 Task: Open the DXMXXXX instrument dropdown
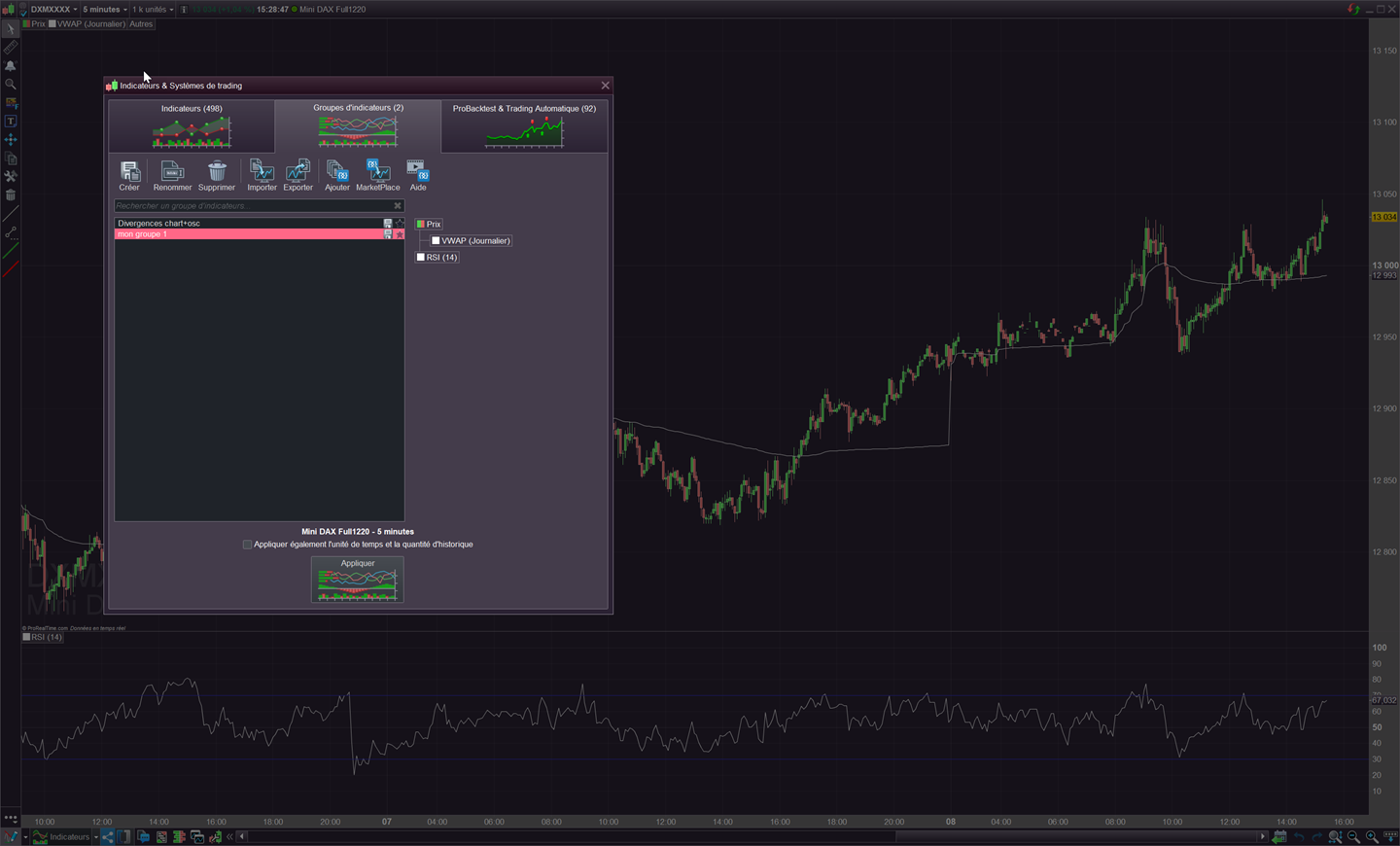point(53,9)
